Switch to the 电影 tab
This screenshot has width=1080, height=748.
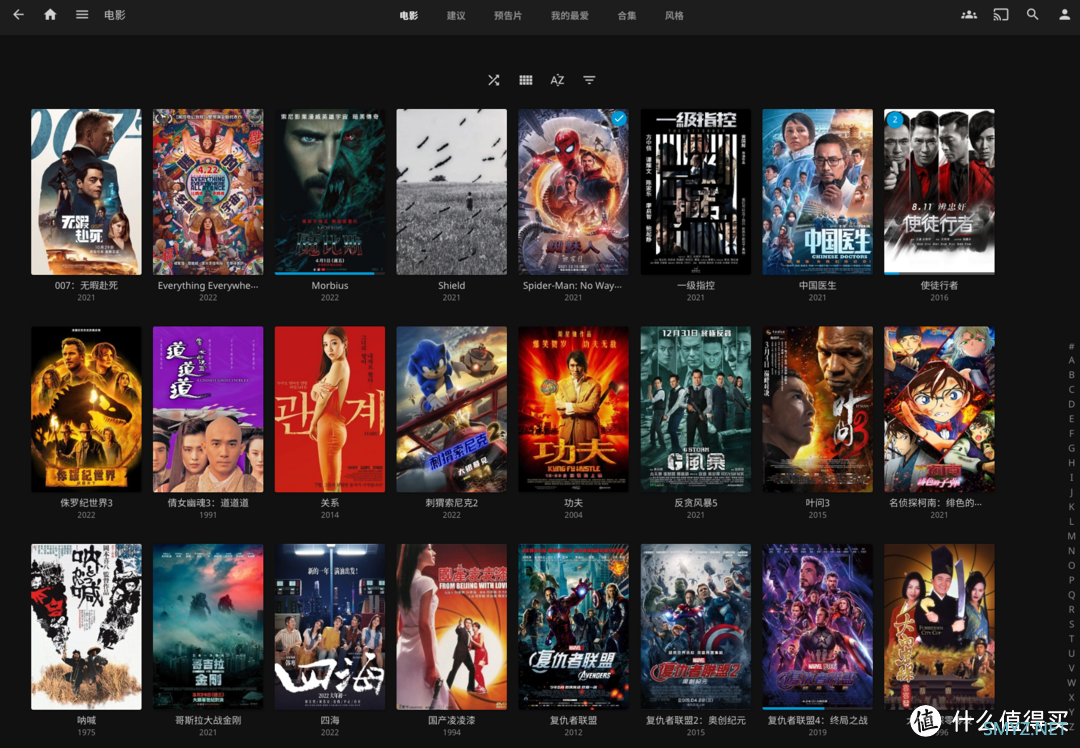(x=408, y=15)
